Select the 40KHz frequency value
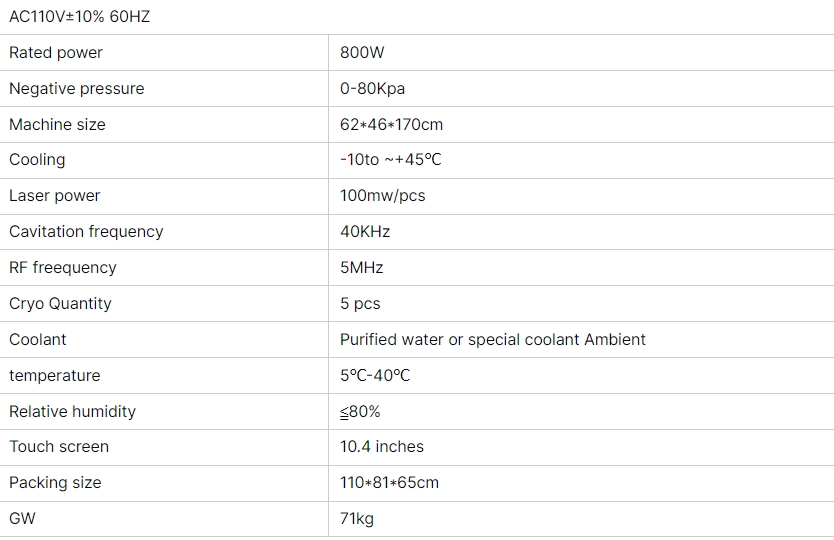 (365, 232)
